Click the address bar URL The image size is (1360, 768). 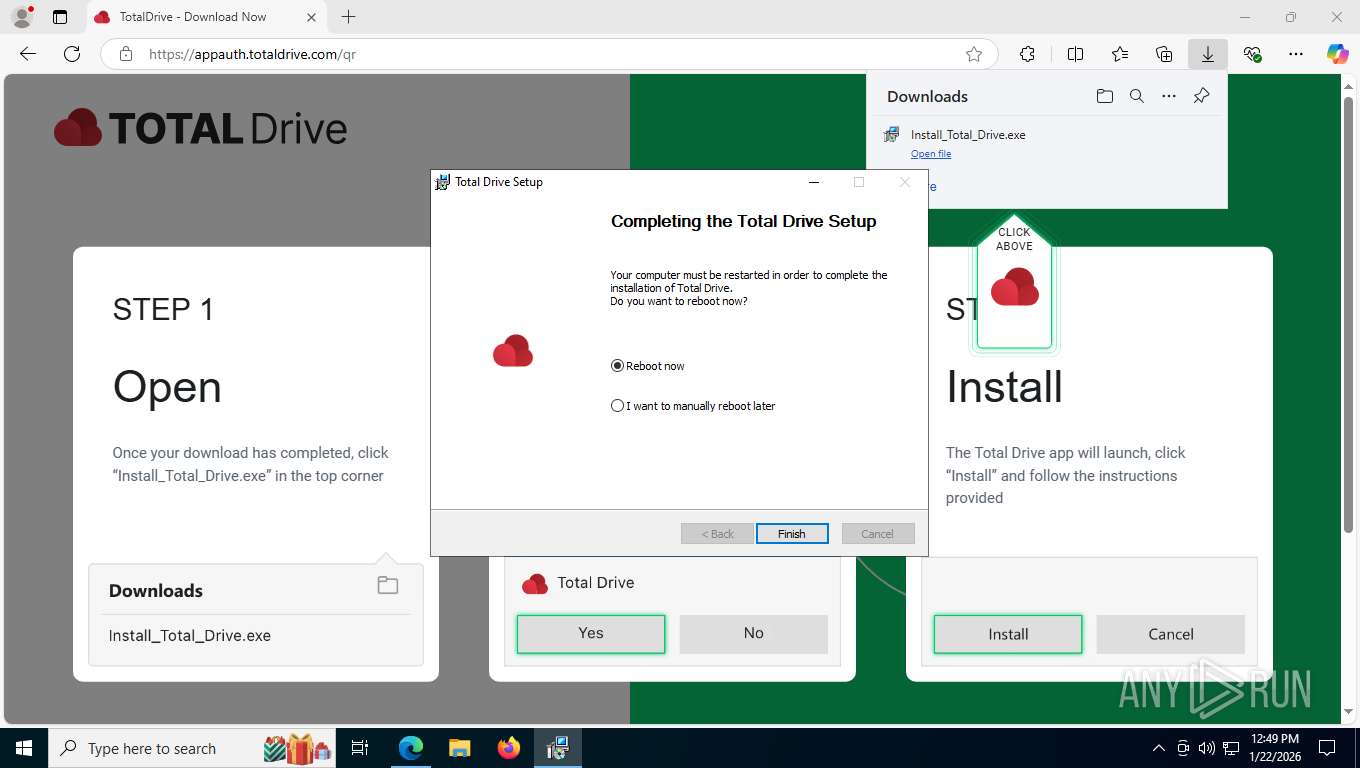click(x=253, y=54)
